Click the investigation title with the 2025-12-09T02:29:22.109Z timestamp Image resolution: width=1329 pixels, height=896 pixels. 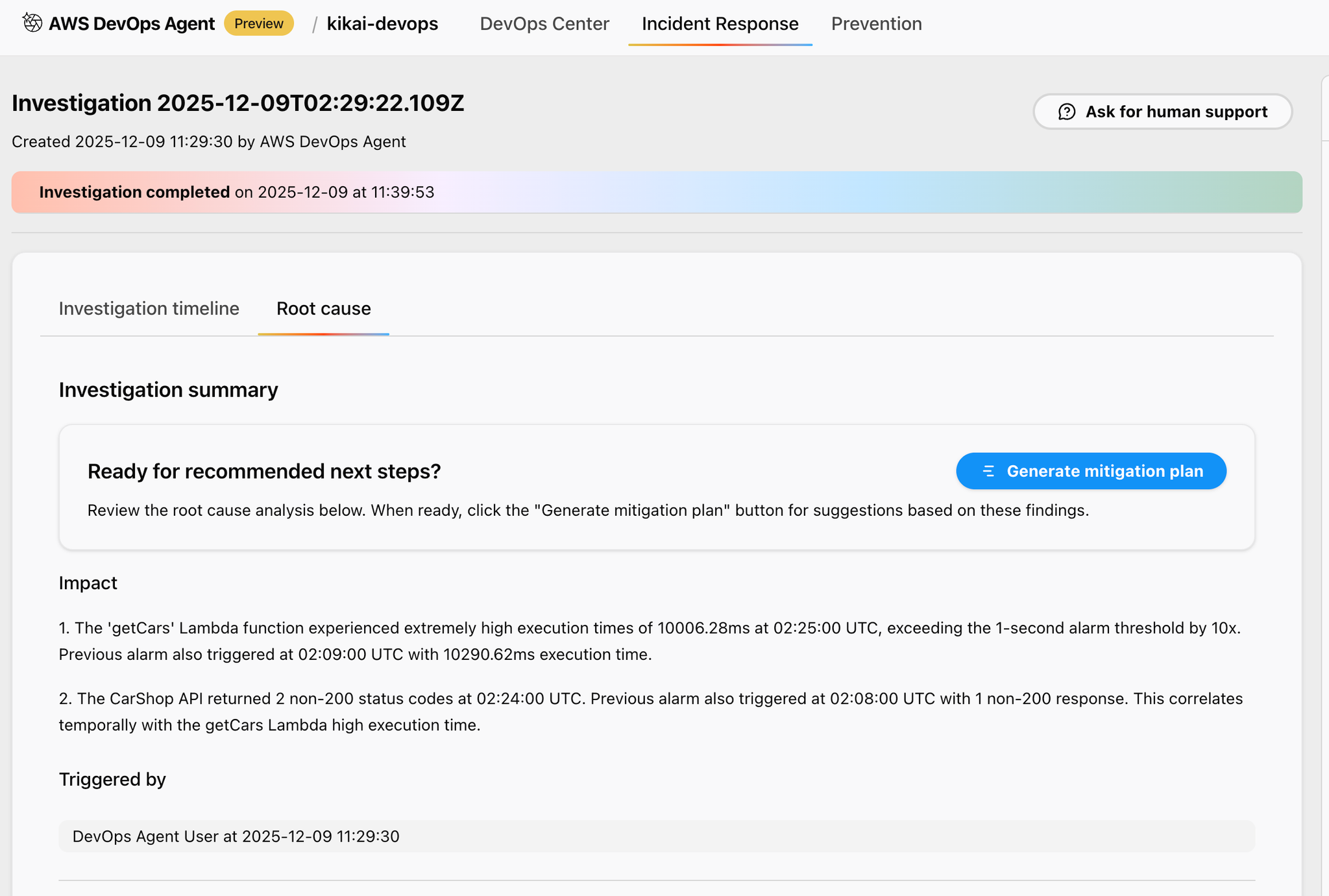tap(238, 103)
